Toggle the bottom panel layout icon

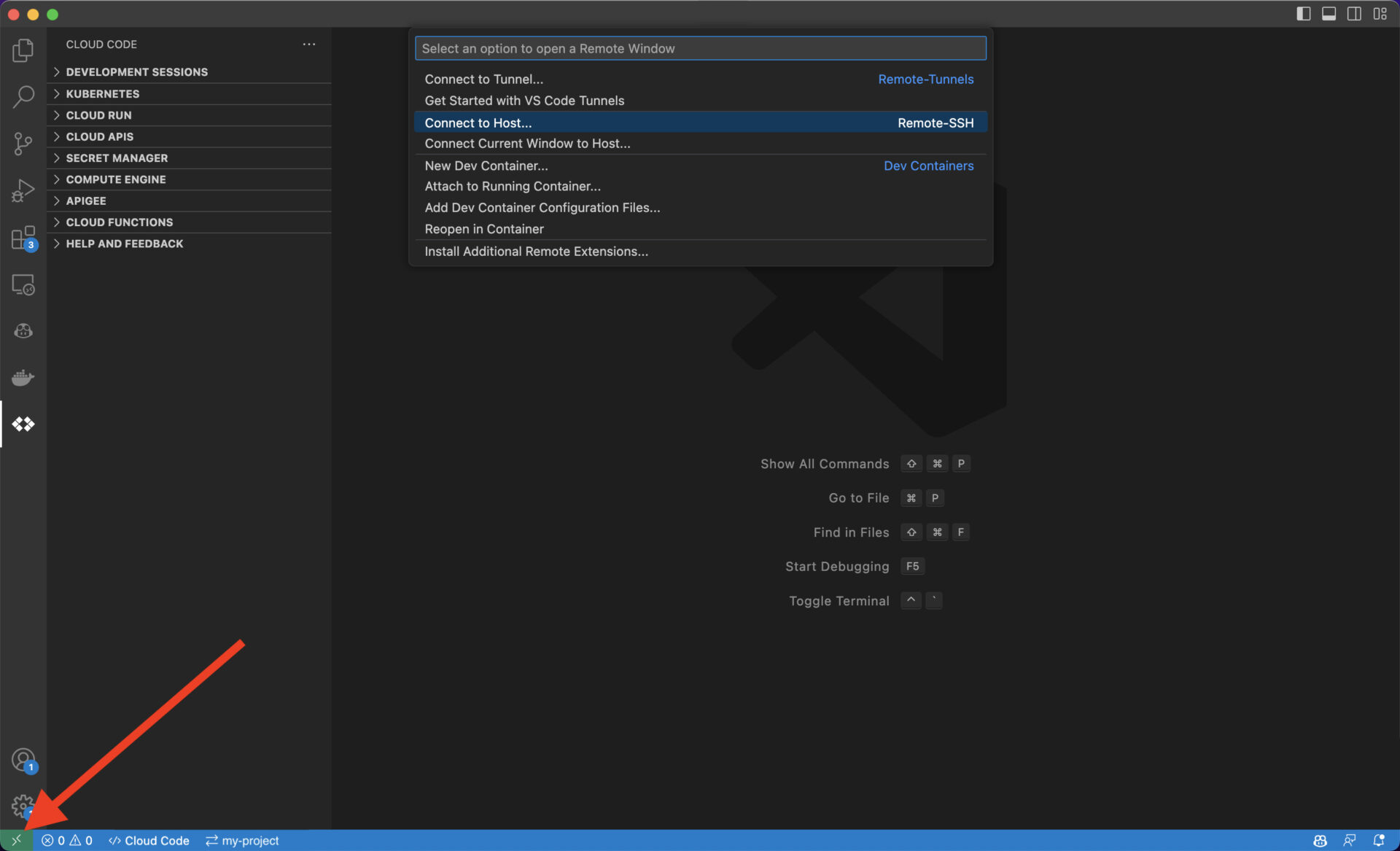(x=1329, y=14)
